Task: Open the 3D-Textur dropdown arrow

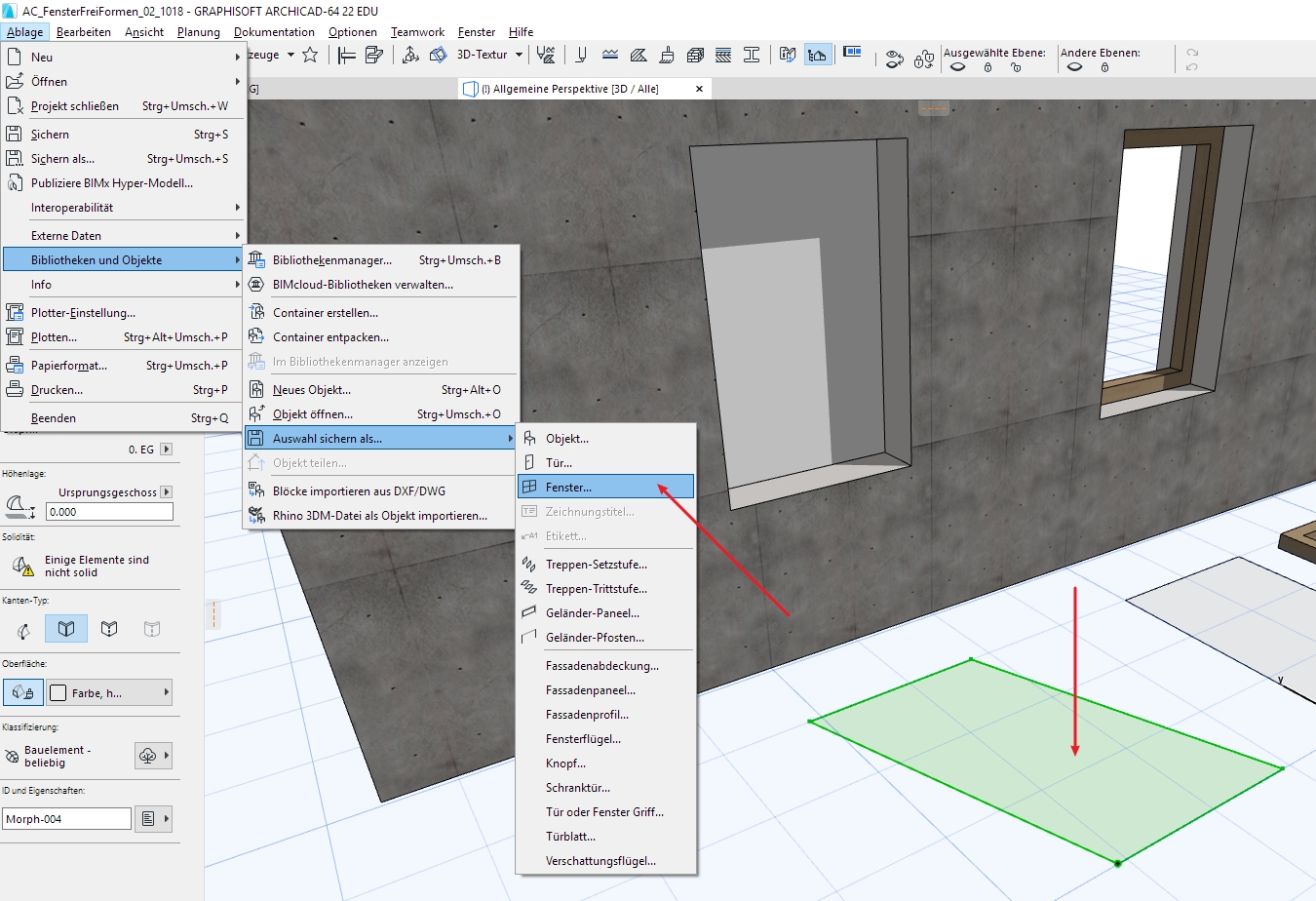Action: (x=519, y=55)
